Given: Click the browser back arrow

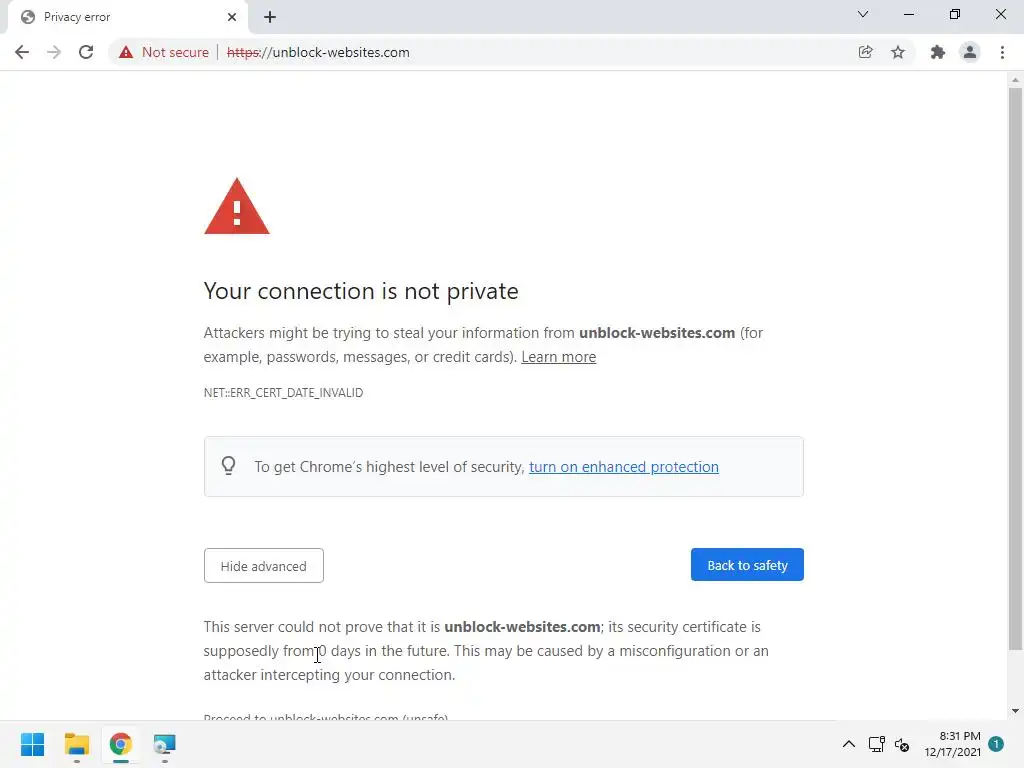Looking at the screenshot, I should (22, 52).
